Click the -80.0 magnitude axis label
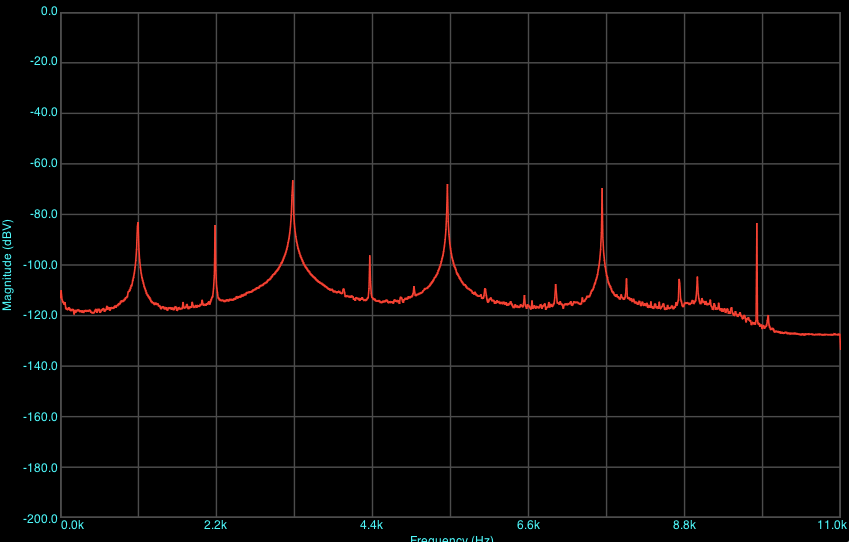Image resolution: width=849 pixels, height=542 pixels. (x=43, y=214)
